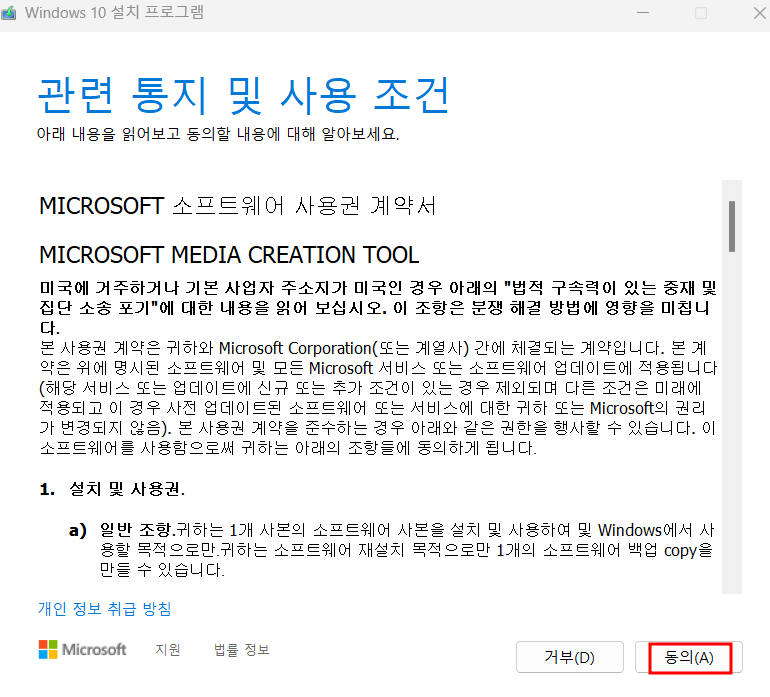Click the 동의(A) accept button
Screen dimensions: 770x697
(688, 657)
